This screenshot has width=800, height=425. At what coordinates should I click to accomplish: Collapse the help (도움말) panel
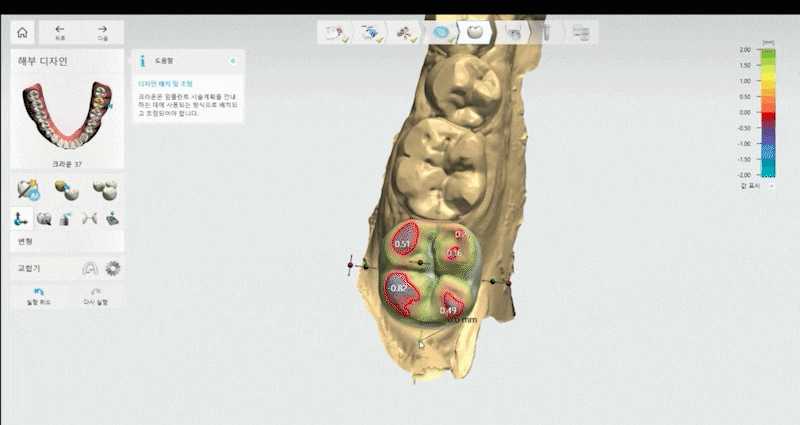click(233, 60)
